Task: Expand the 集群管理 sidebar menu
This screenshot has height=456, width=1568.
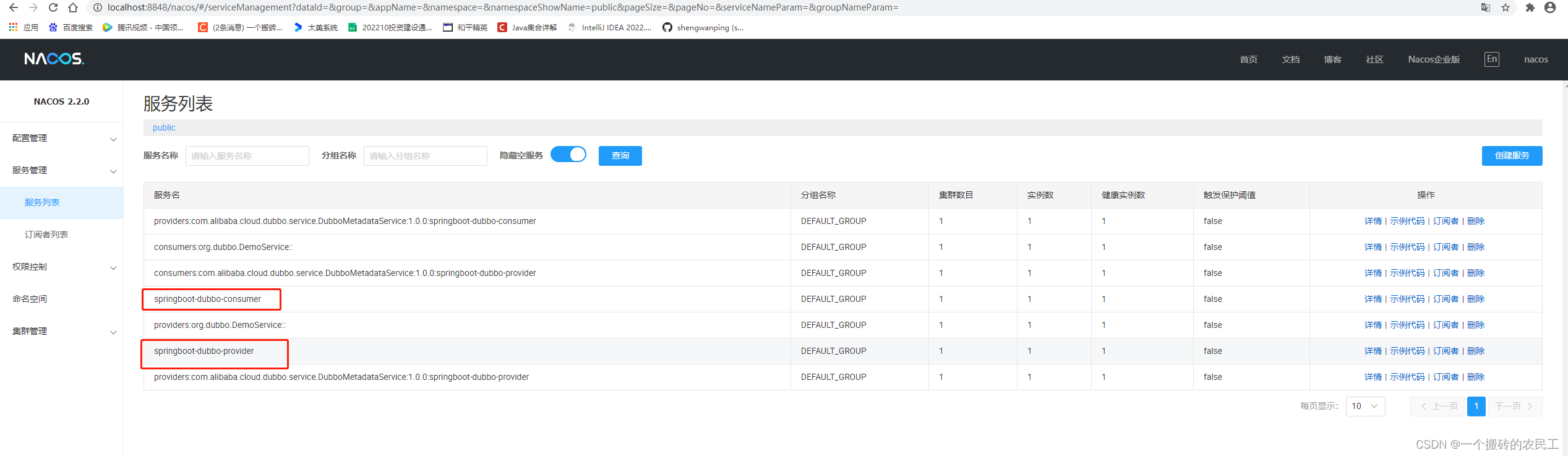Action: (62, 331)
